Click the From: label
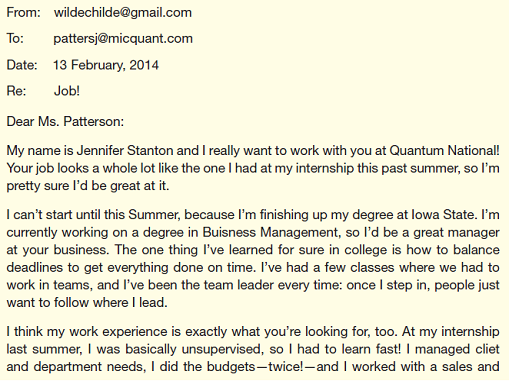This screenshot has width=509, height=381. (x=23, y=13)
